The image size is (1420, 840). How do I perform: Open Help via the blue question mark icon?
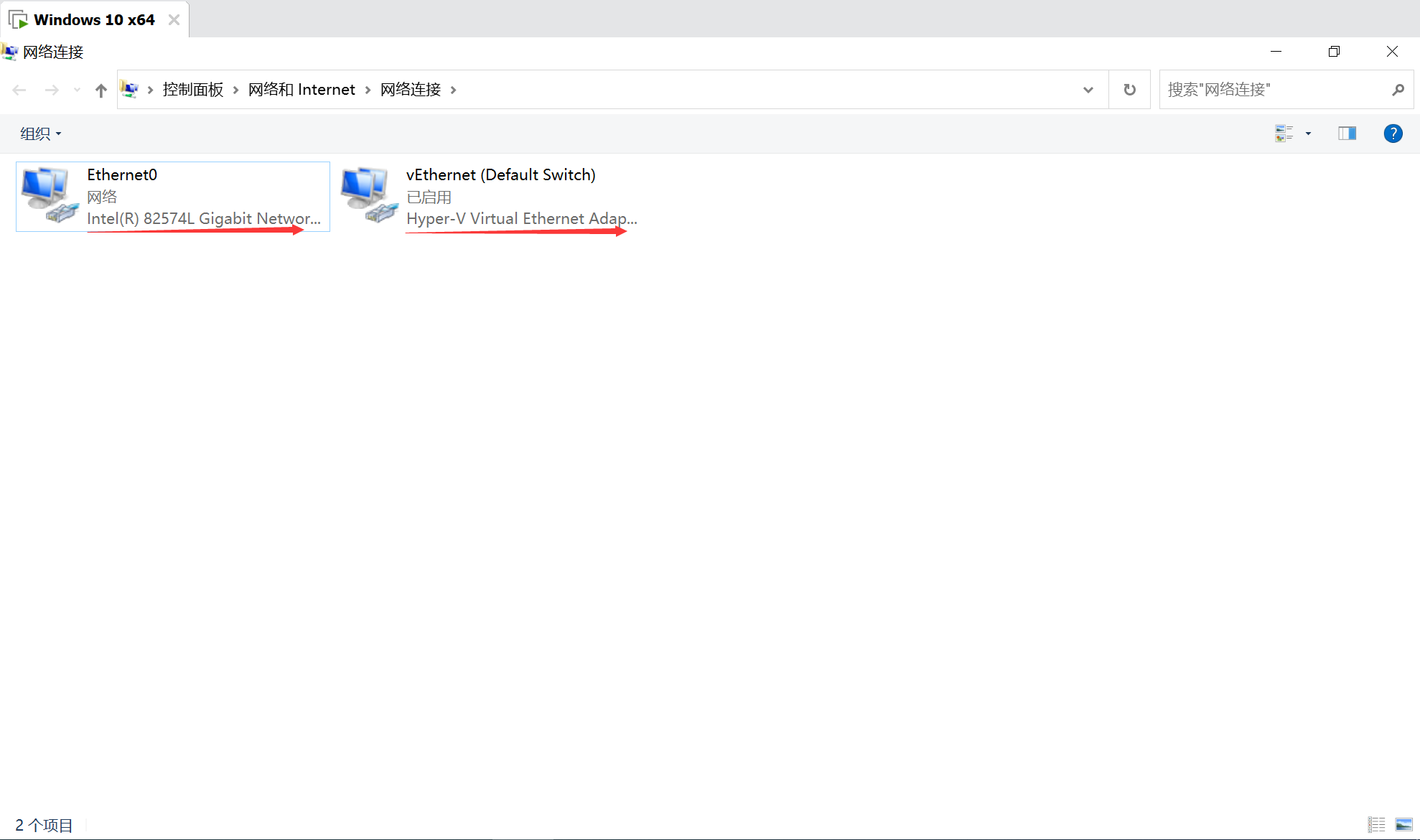click(x=1393, y=133)
